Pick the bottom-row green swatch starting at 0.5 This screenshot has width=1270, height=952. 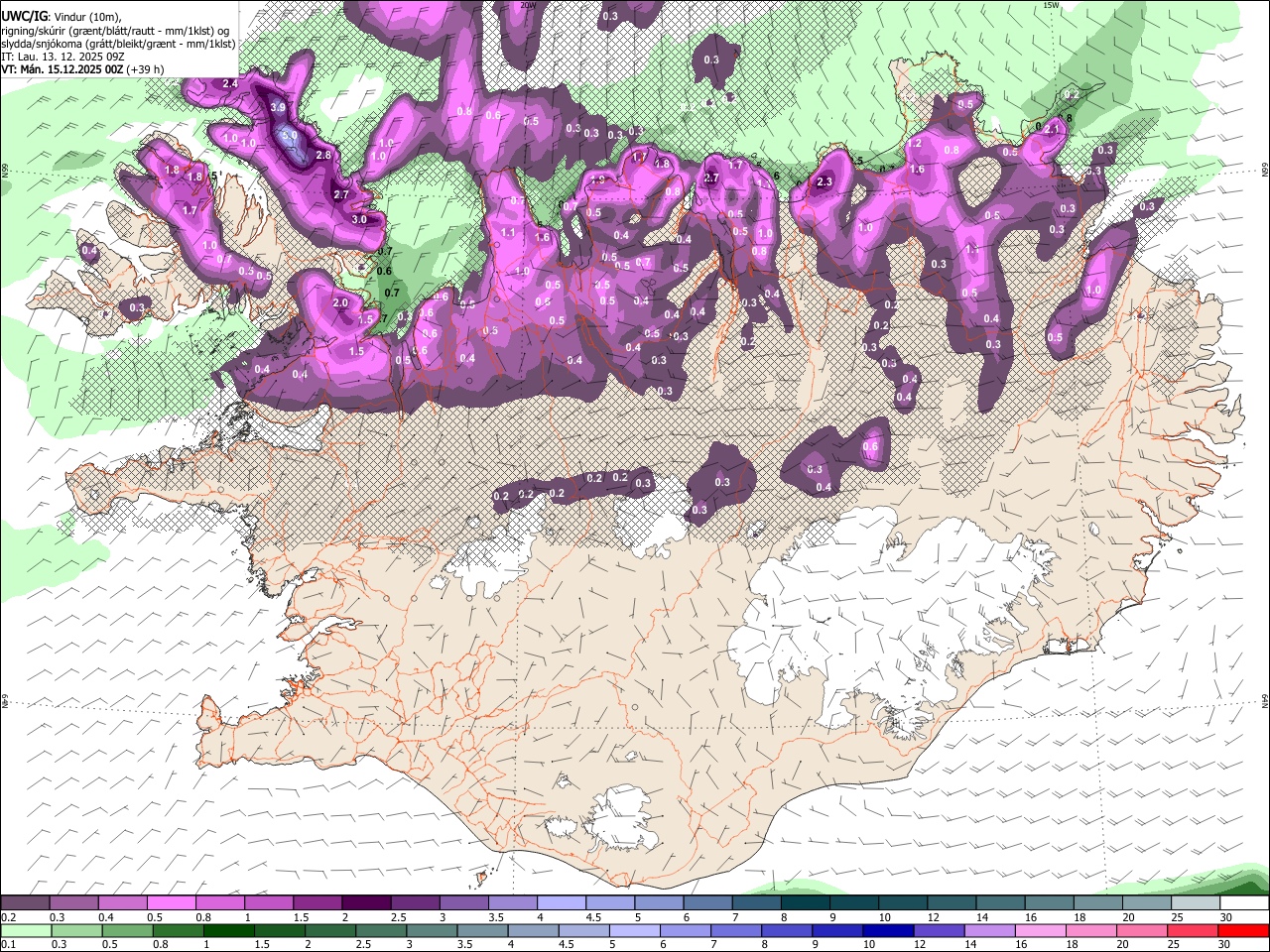(128, 930)
